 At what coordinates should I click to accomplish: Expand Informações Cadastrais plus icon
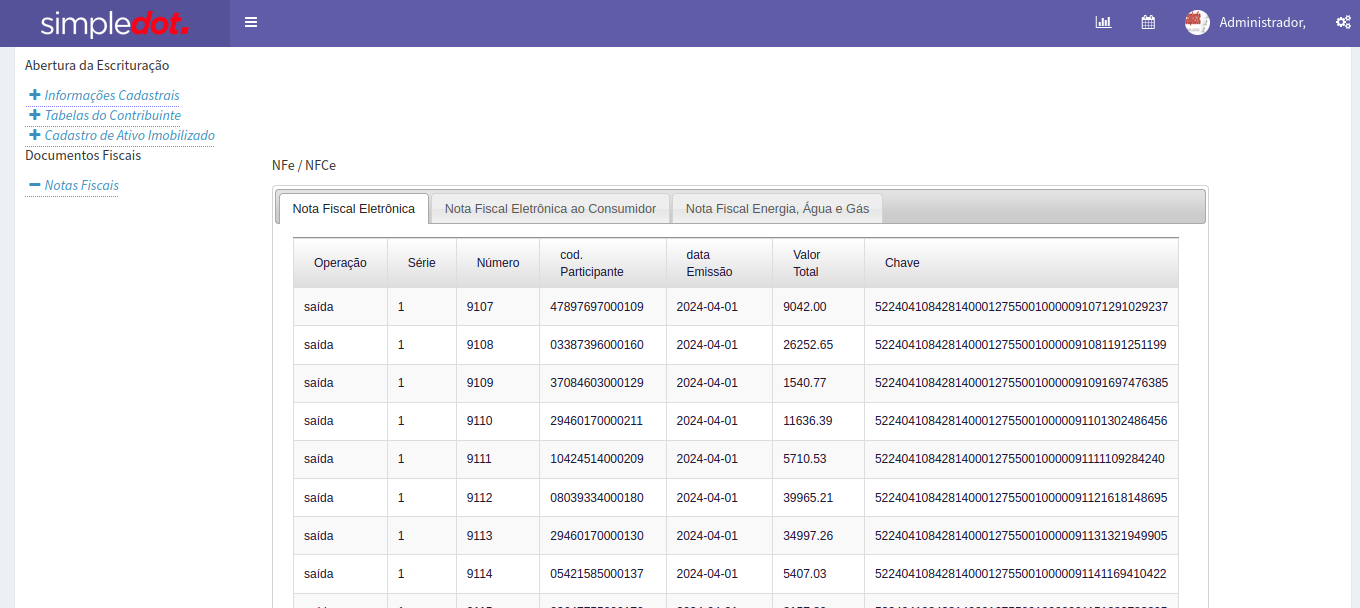pyautogui.click(x=35, y=95)
